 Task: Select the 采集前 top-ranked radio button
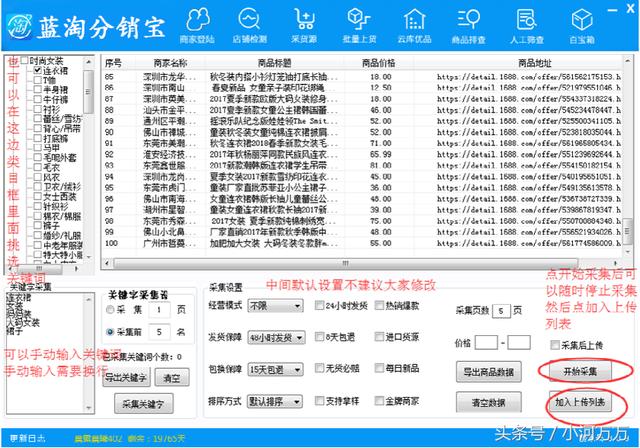[110, 332]
